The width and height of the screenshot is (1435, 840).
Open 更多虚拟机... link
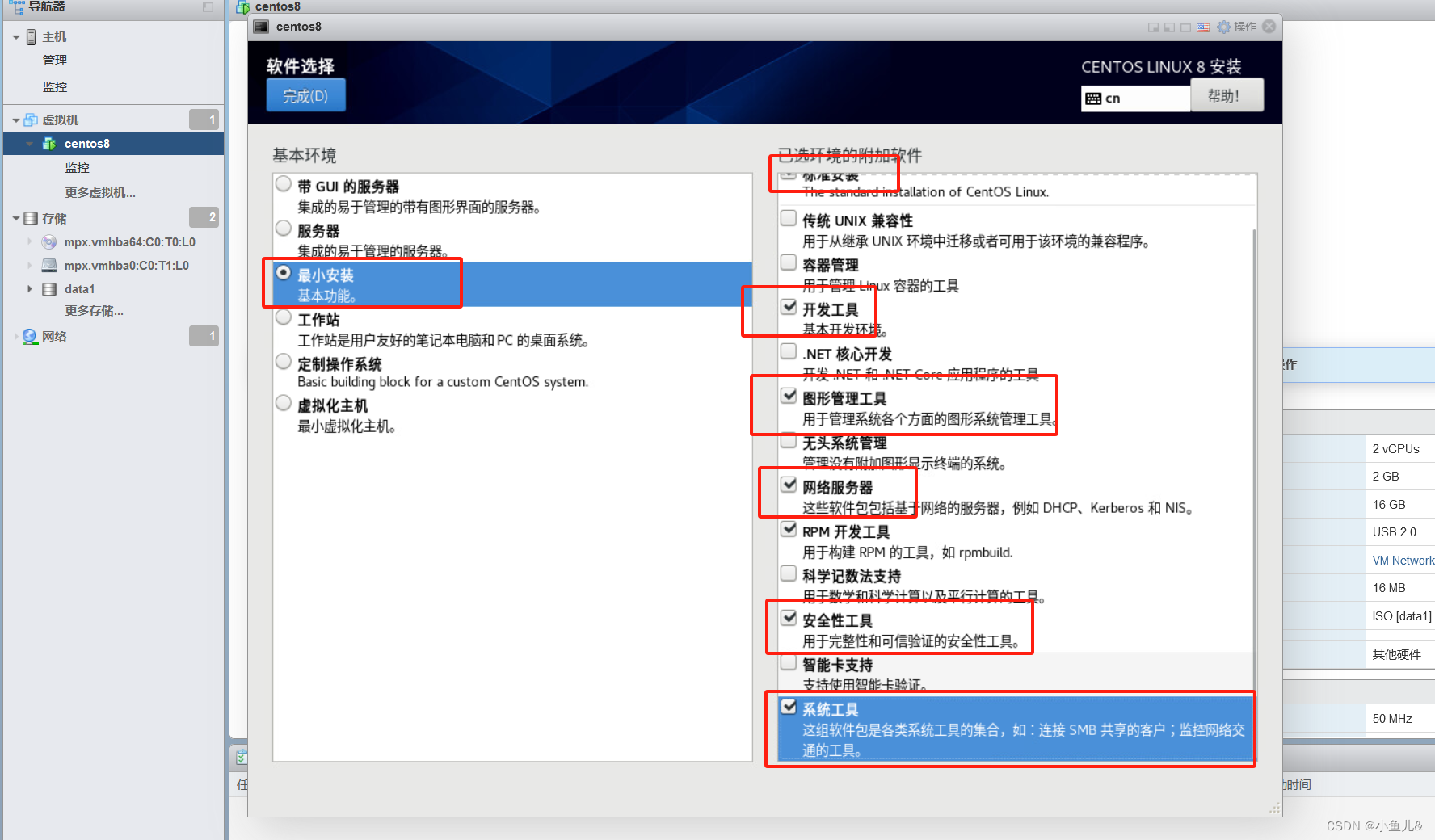coord(100,193)
